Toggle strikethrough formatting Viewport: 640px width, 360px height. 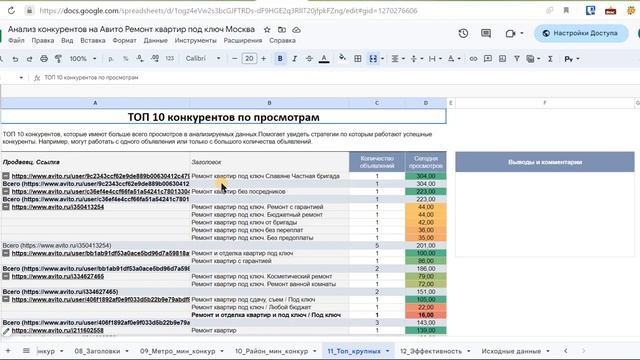[309, 59]
